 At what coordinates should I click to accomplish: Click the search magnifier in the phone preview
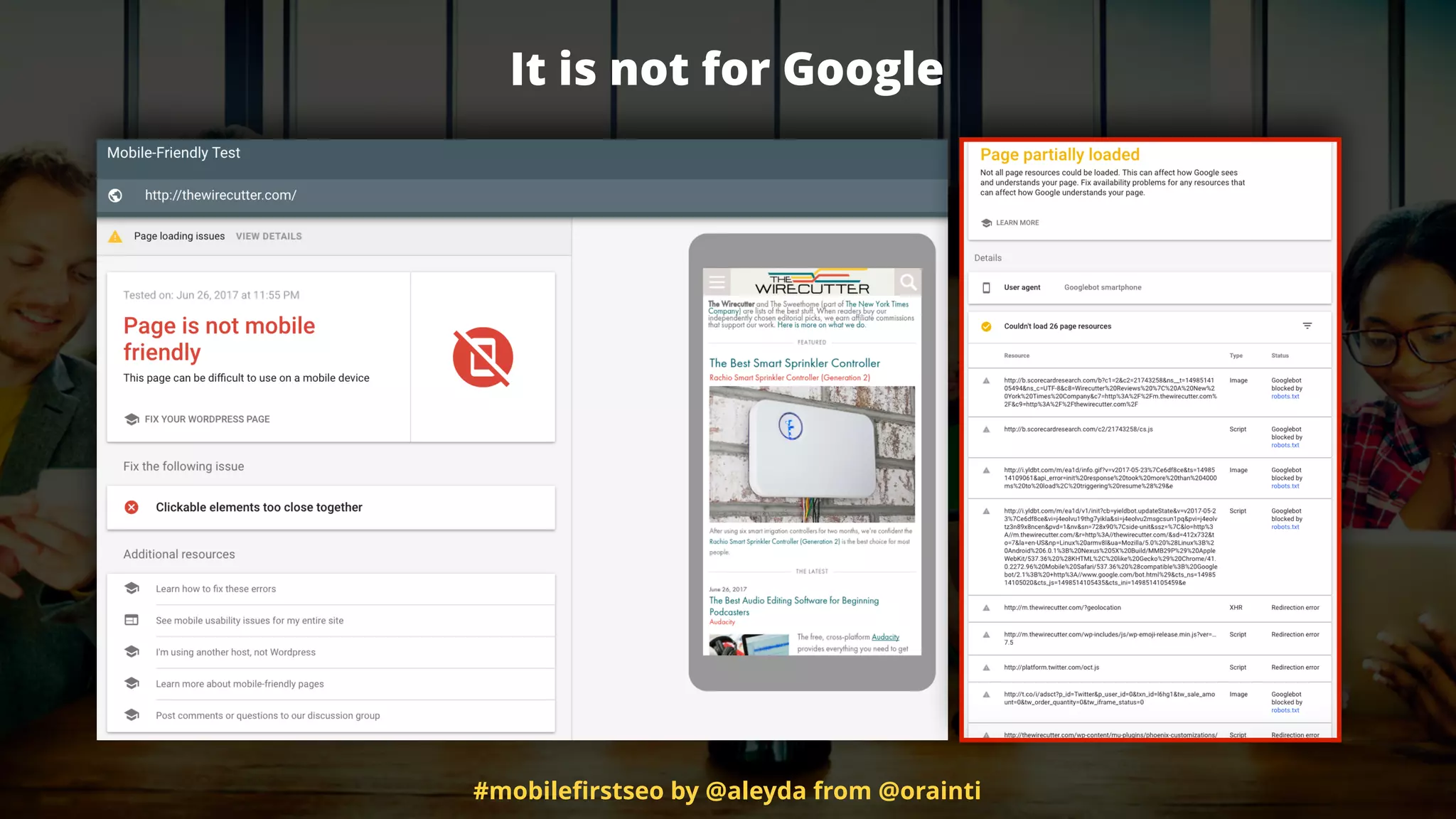(x=909, y=282)
